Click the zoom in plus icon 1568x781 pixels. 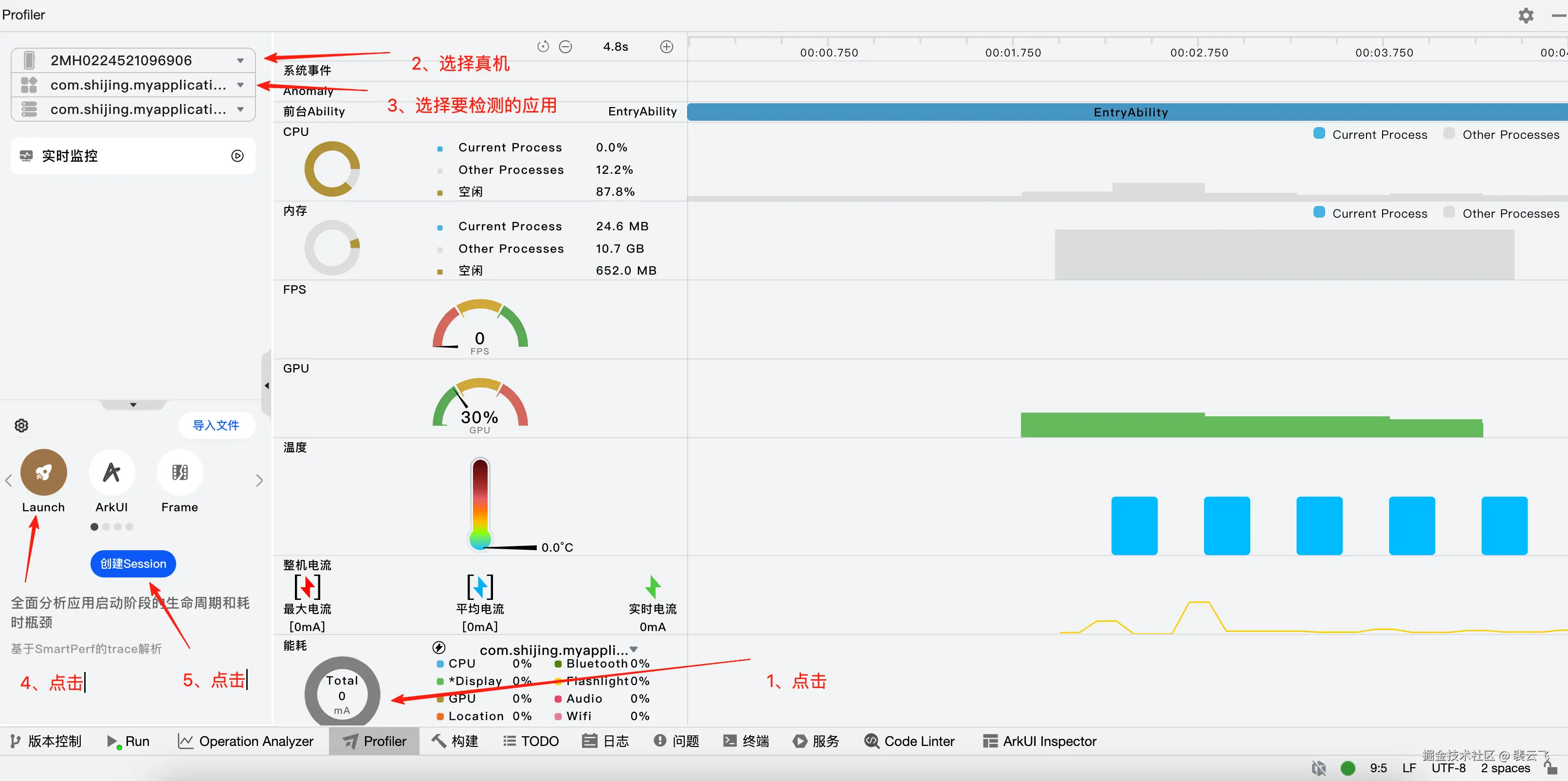[667, 47]
